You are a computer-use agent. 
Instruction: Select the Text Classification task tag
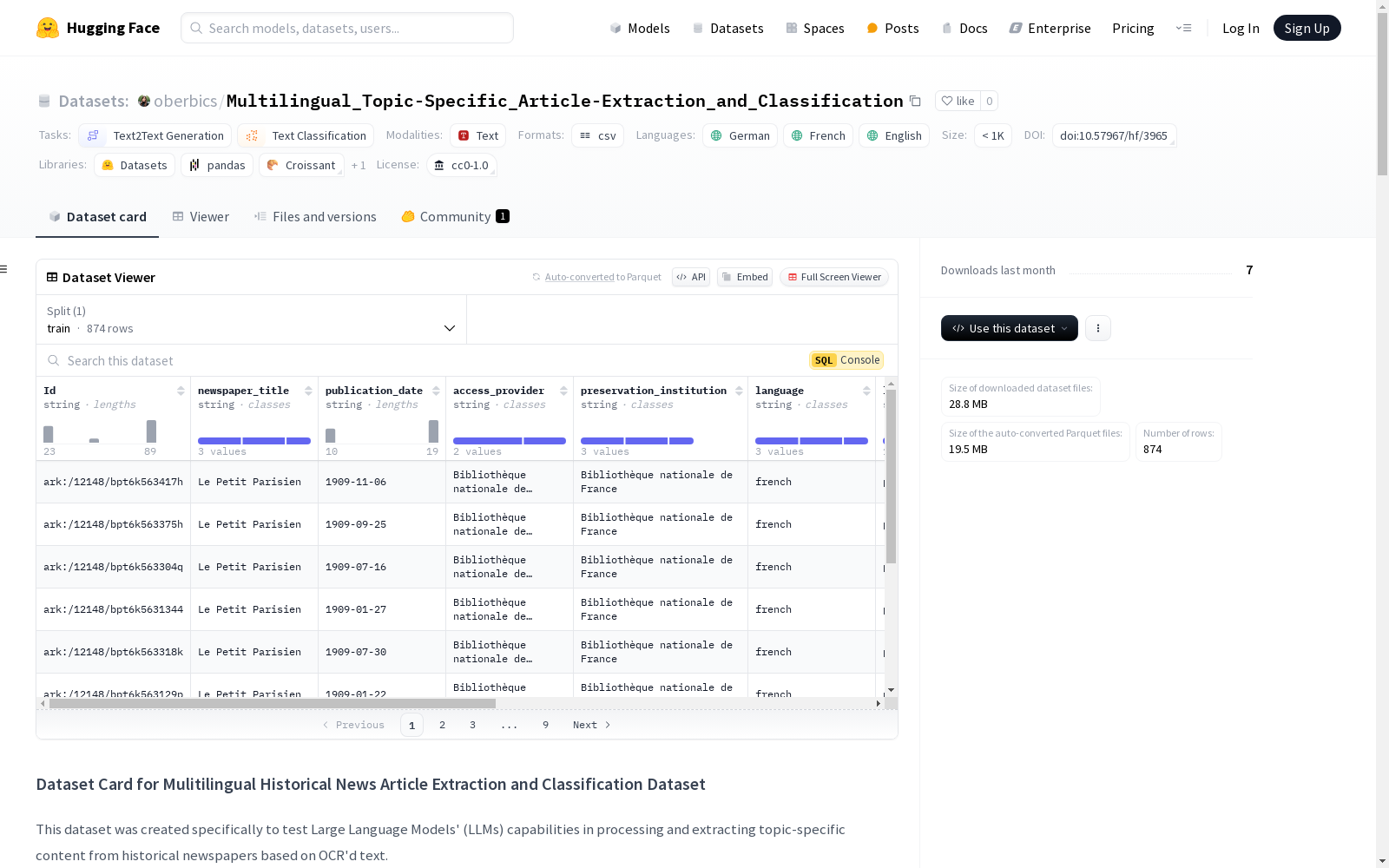(x=306, y=135)
